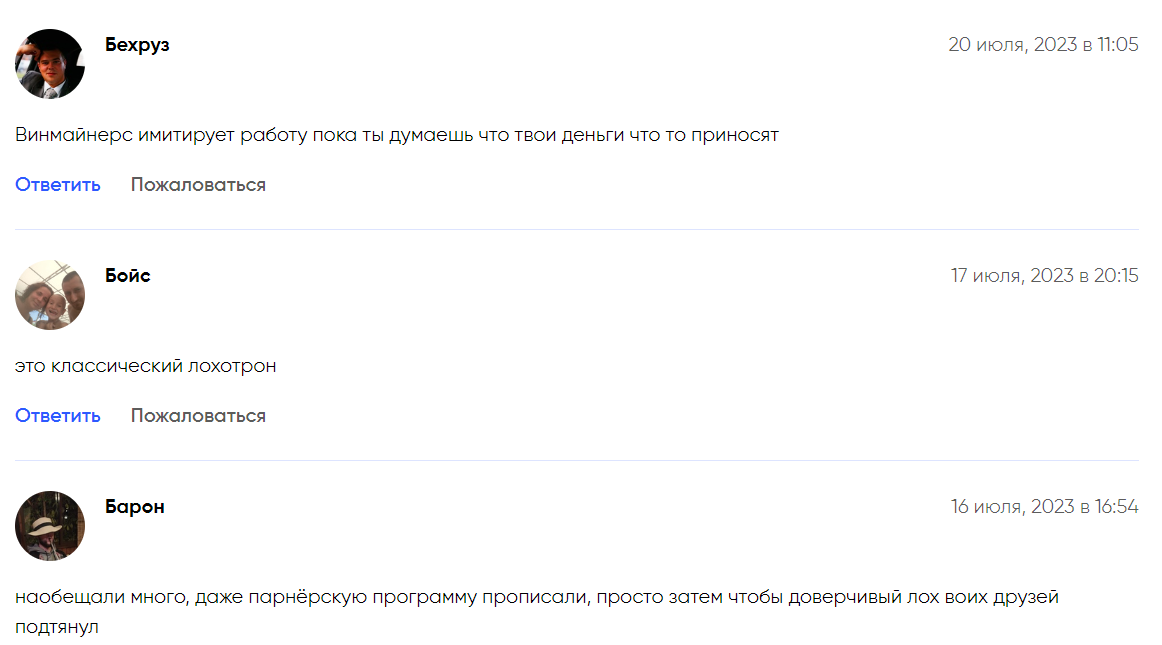
Task: Click Барон's avatar with the hat
Action: pos(50,526)
